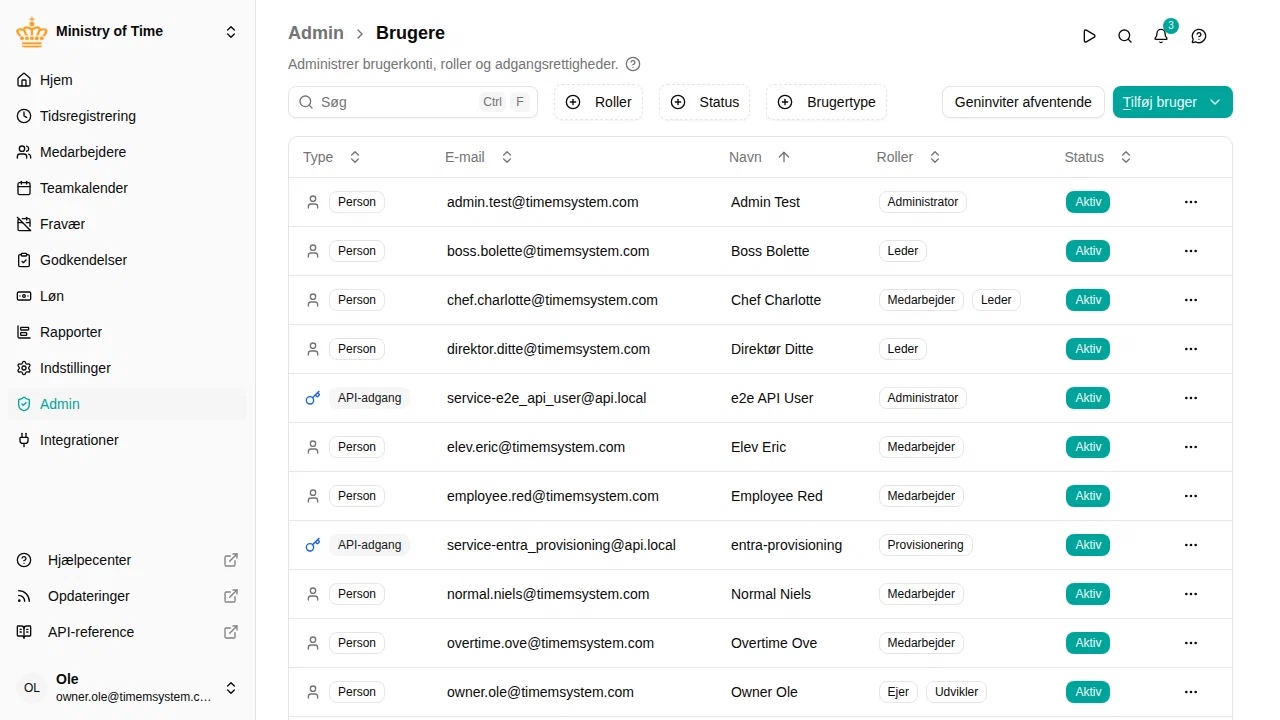1280x720 pixels.
Task: Open the help chat icon in header
Action: coord(1199,36)
